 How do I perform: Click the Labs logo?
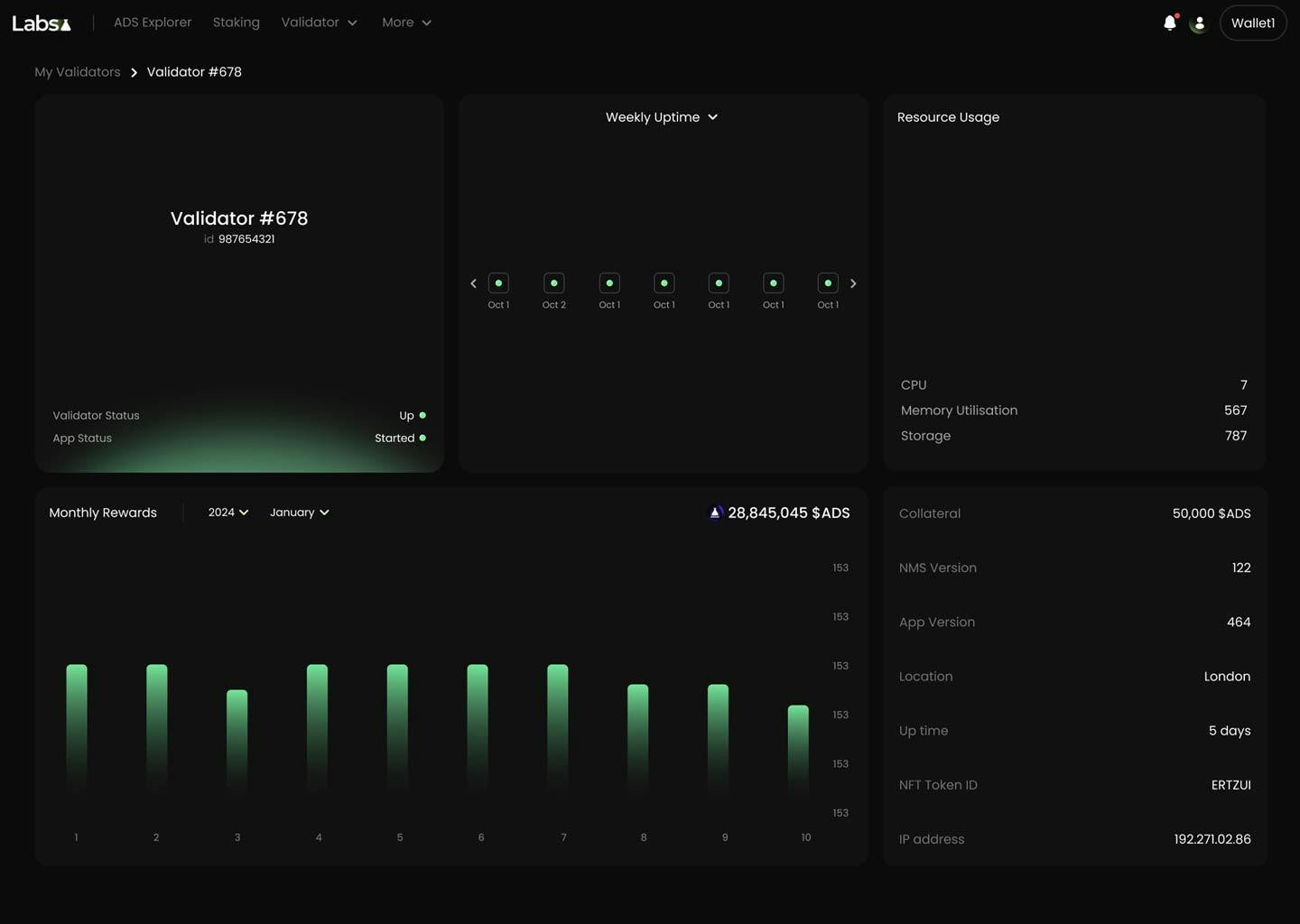coord(42,23)
